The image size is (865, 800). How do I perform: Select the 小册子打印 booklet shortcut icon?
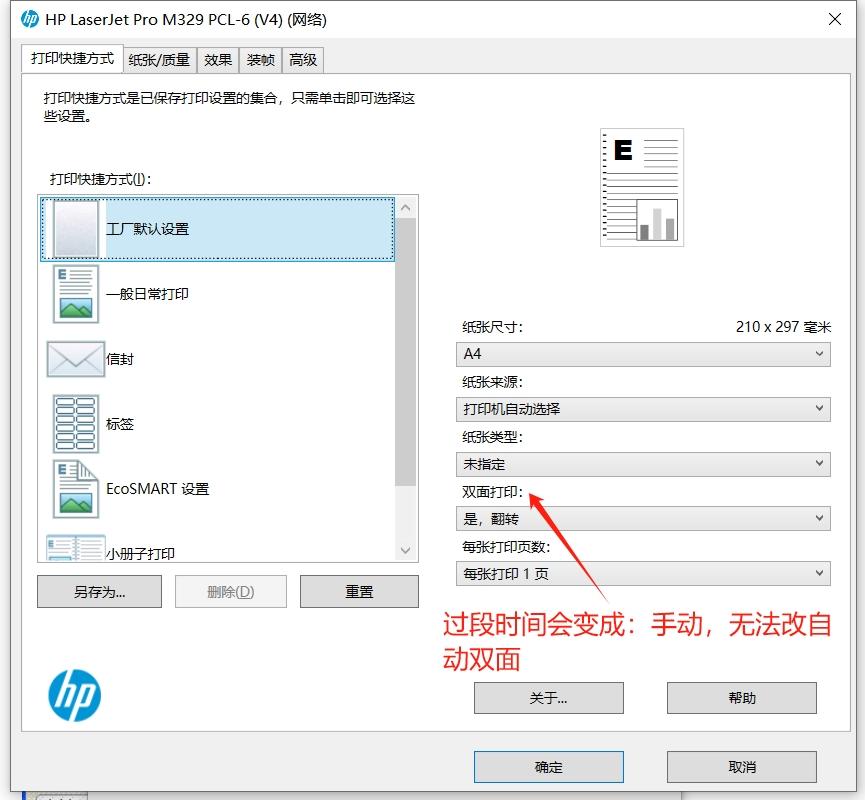tap(76, 548)
